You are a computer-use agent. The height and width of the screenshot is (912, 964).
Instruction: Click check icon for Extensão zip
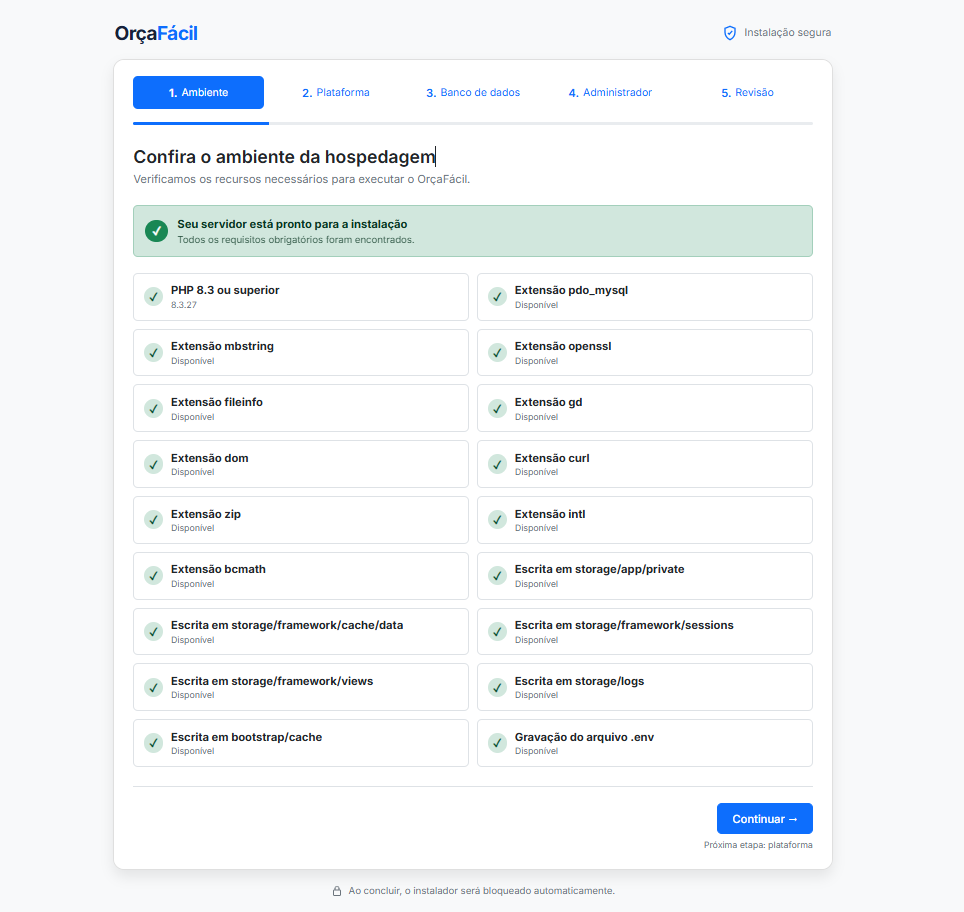coord(153,520)
